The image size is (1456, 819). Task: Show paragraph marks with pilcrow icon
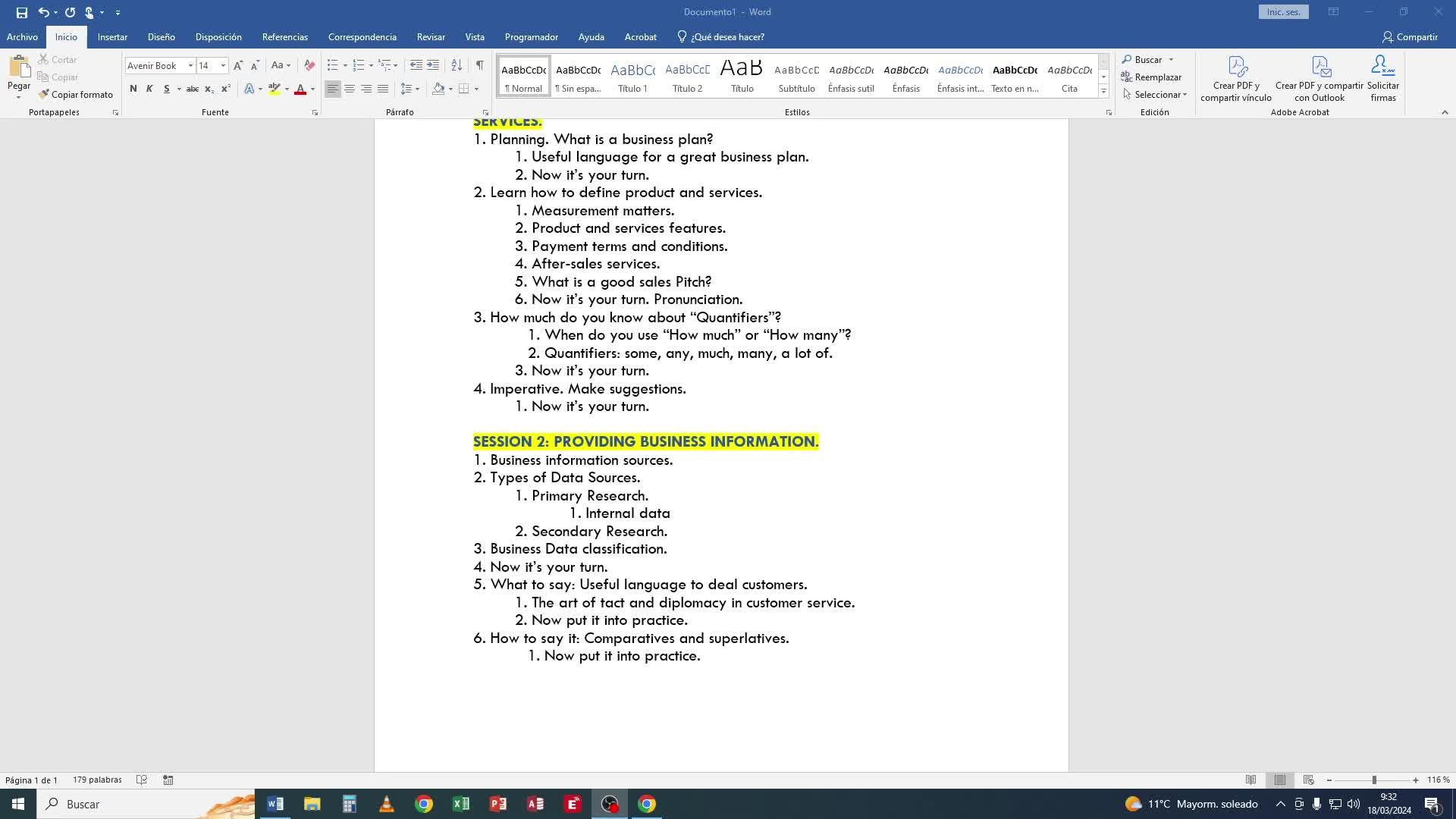tap(479, 65)
